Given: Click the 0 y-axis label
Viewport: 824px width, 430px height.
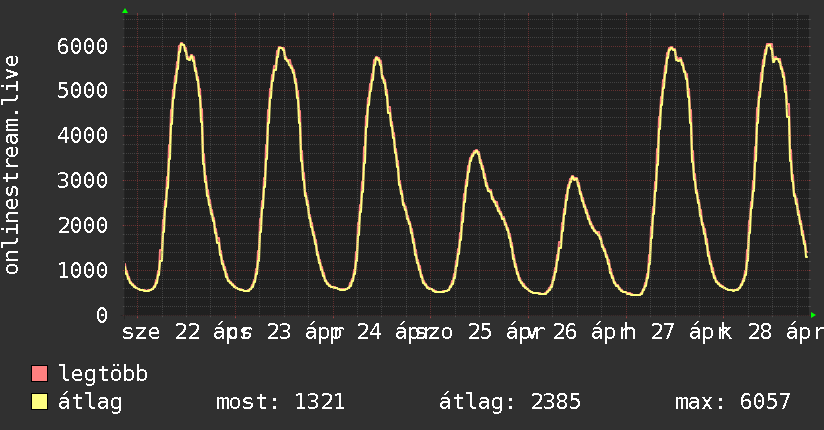Looking at the screenshot, I should coord(102,315).
